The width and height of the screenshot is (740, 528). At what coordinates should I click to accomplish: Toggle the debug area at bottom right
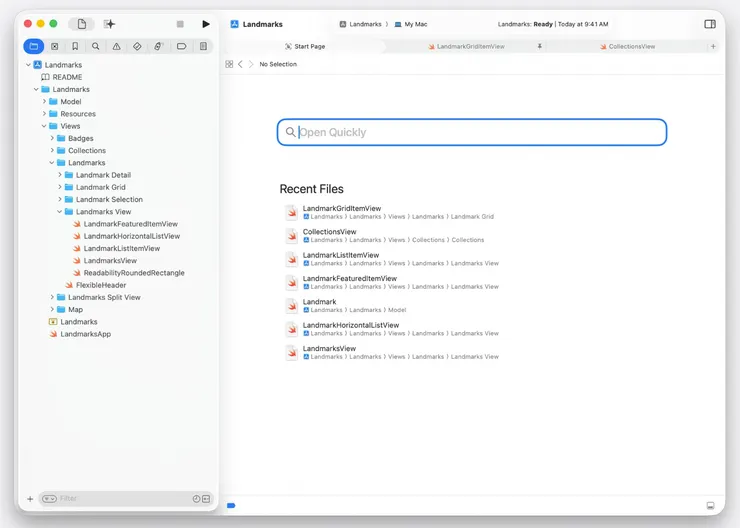pos(710,505)
